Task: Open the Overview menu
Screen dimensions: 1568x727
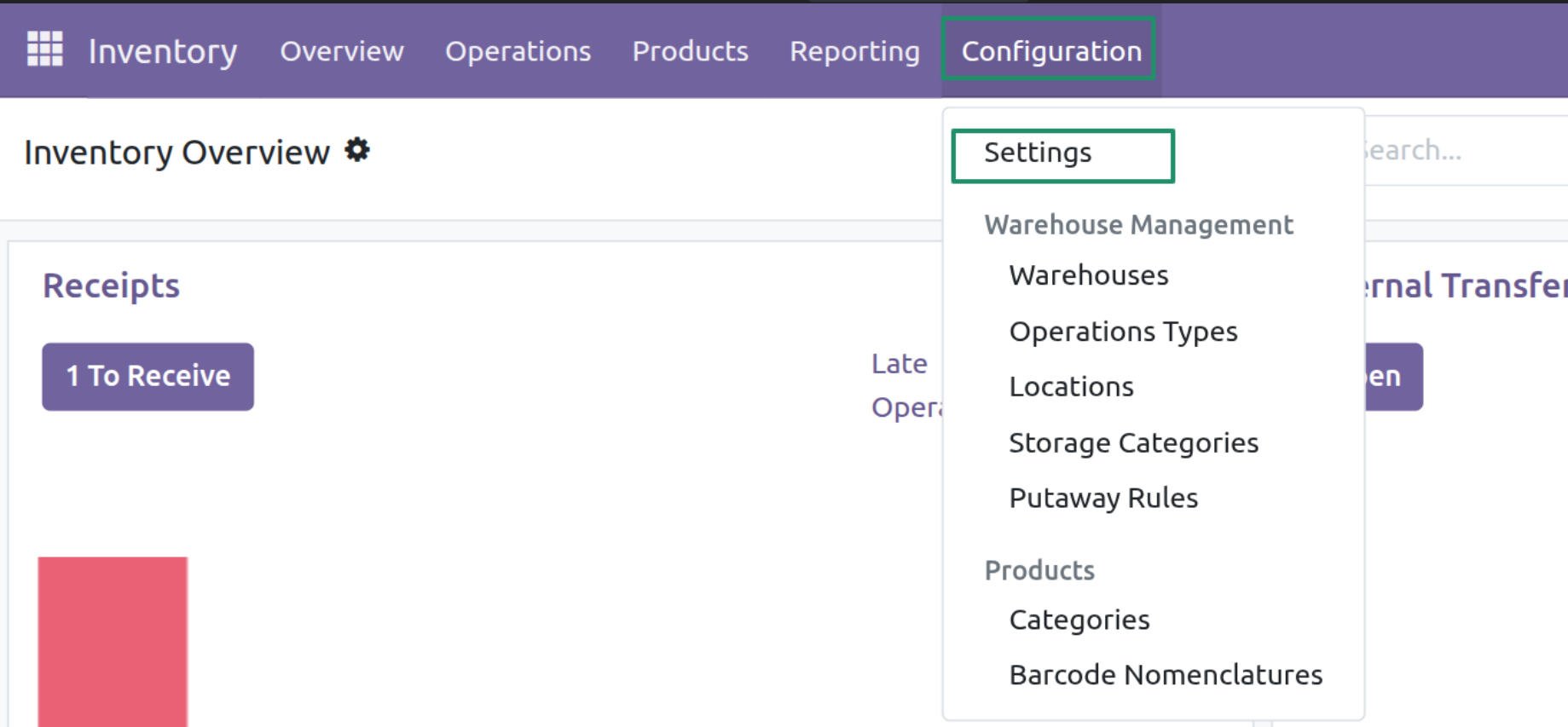Action: tap(342, 51)
